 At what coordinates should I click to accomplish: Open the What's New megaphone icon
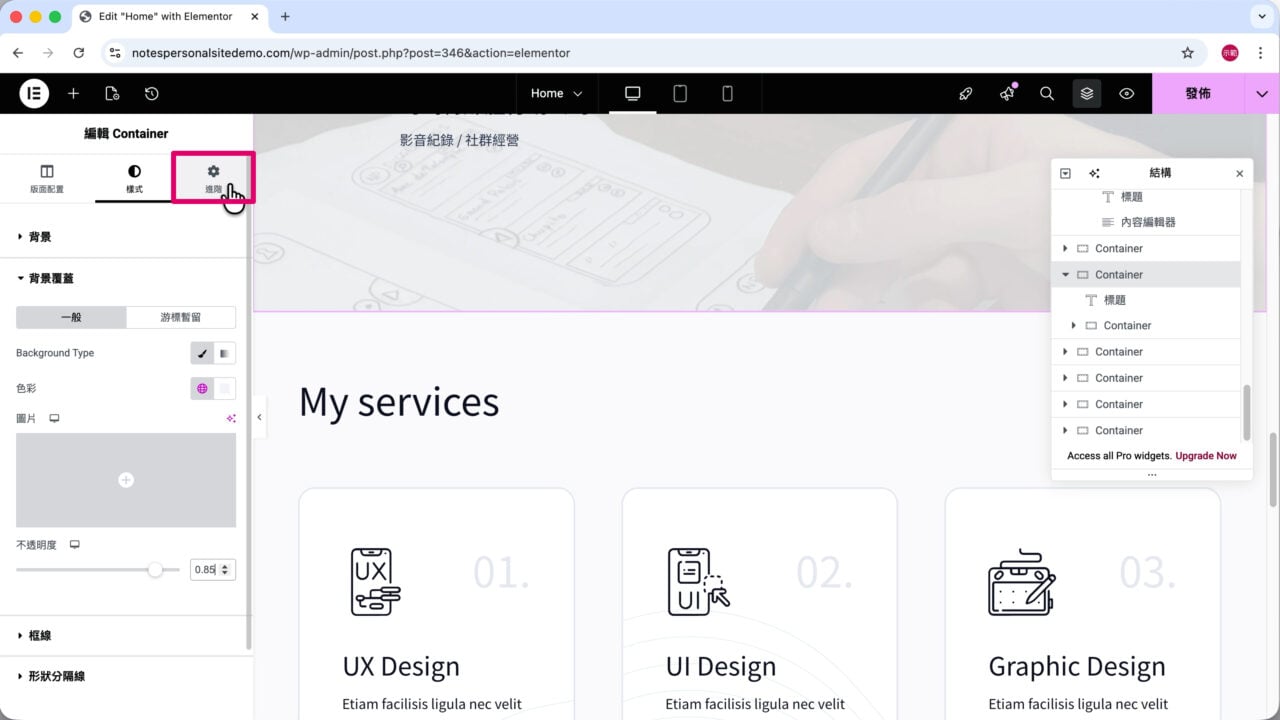(1006, 93)
